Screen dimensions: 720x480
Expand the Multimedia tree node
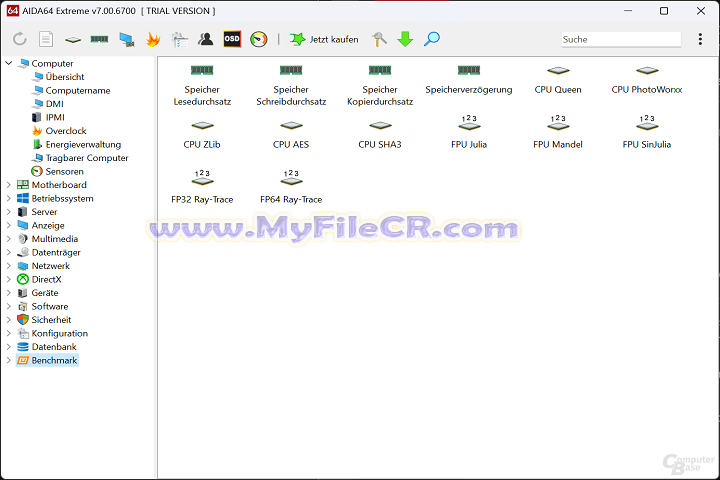pyautogui.click(x=9, y=239)
